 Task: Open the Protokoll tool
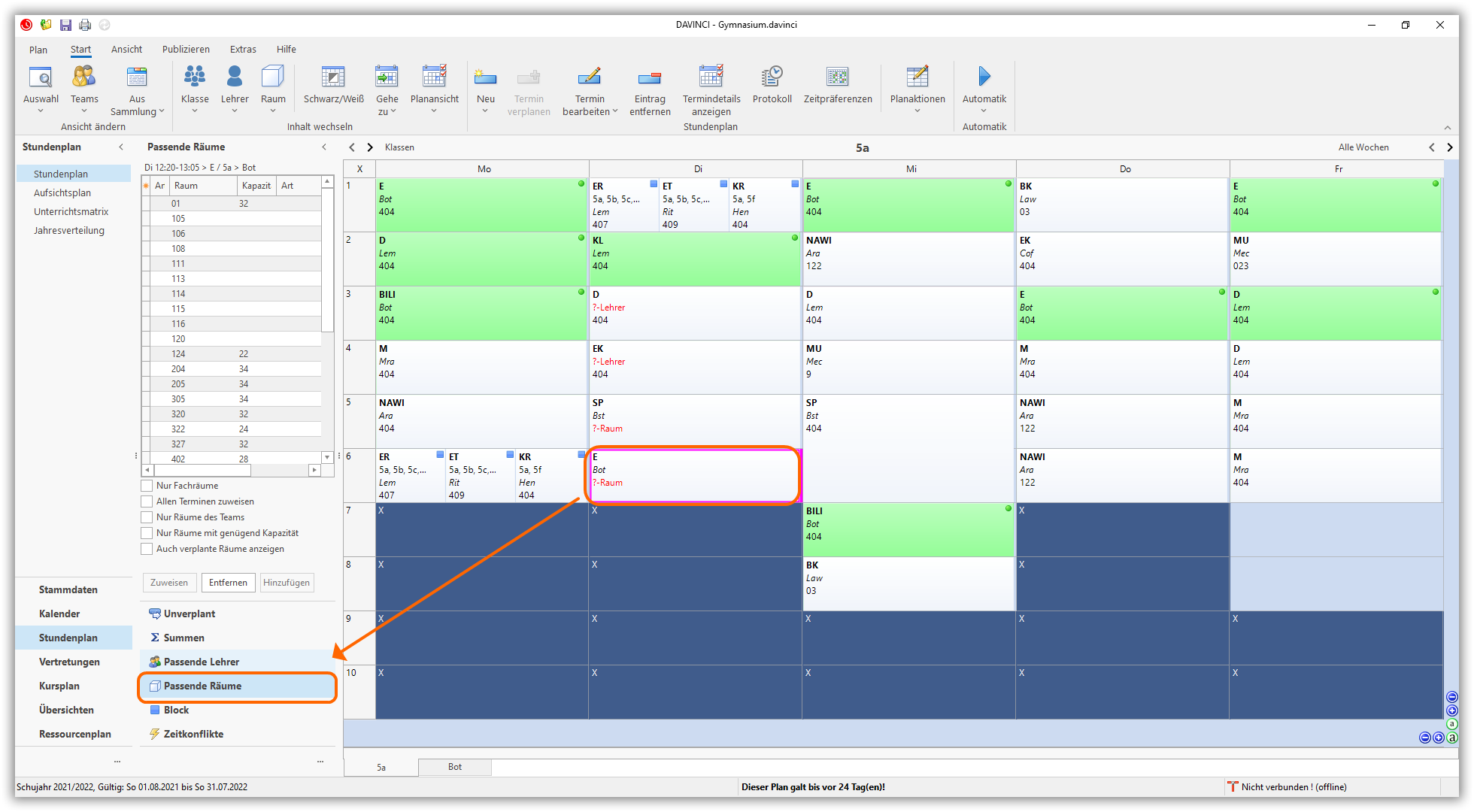coord(772,77)
